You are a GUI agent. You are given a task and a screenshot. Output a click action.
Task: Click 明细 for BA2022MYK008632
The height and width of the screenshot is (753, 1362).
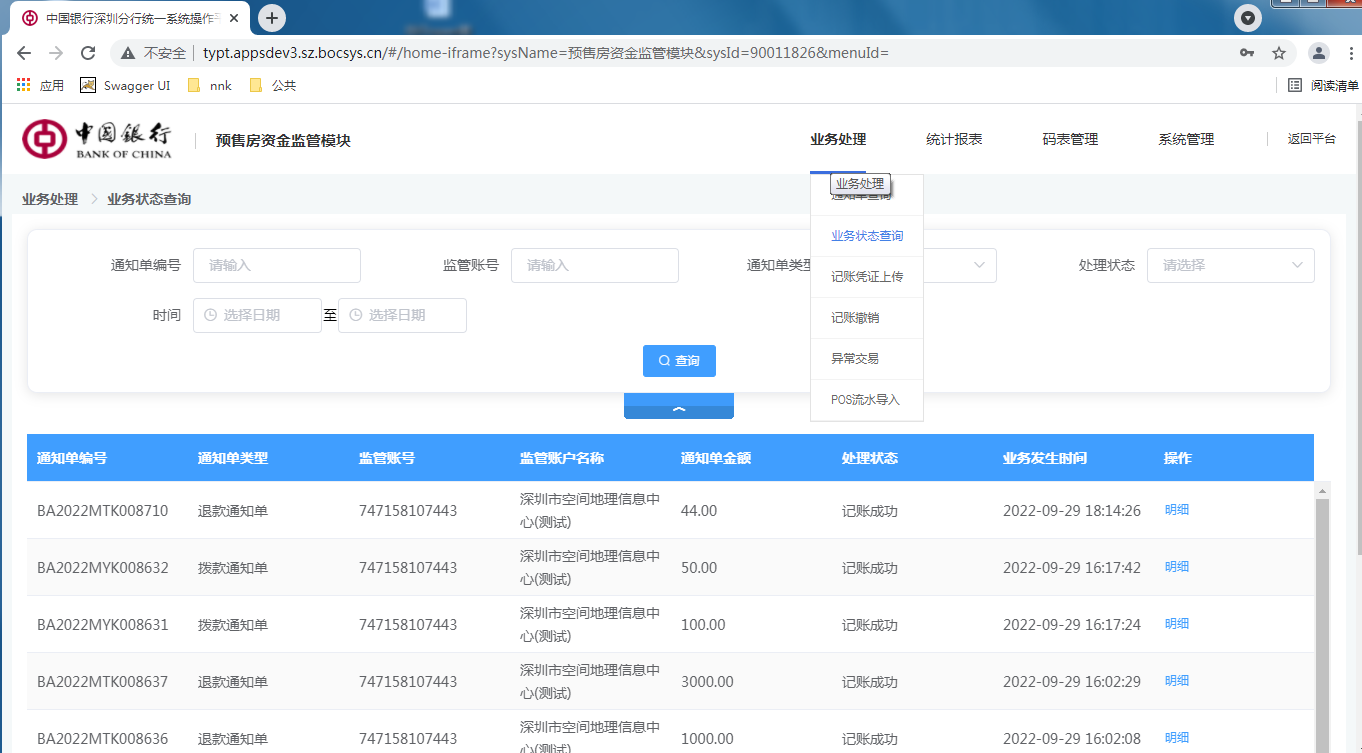(1177, 567)
